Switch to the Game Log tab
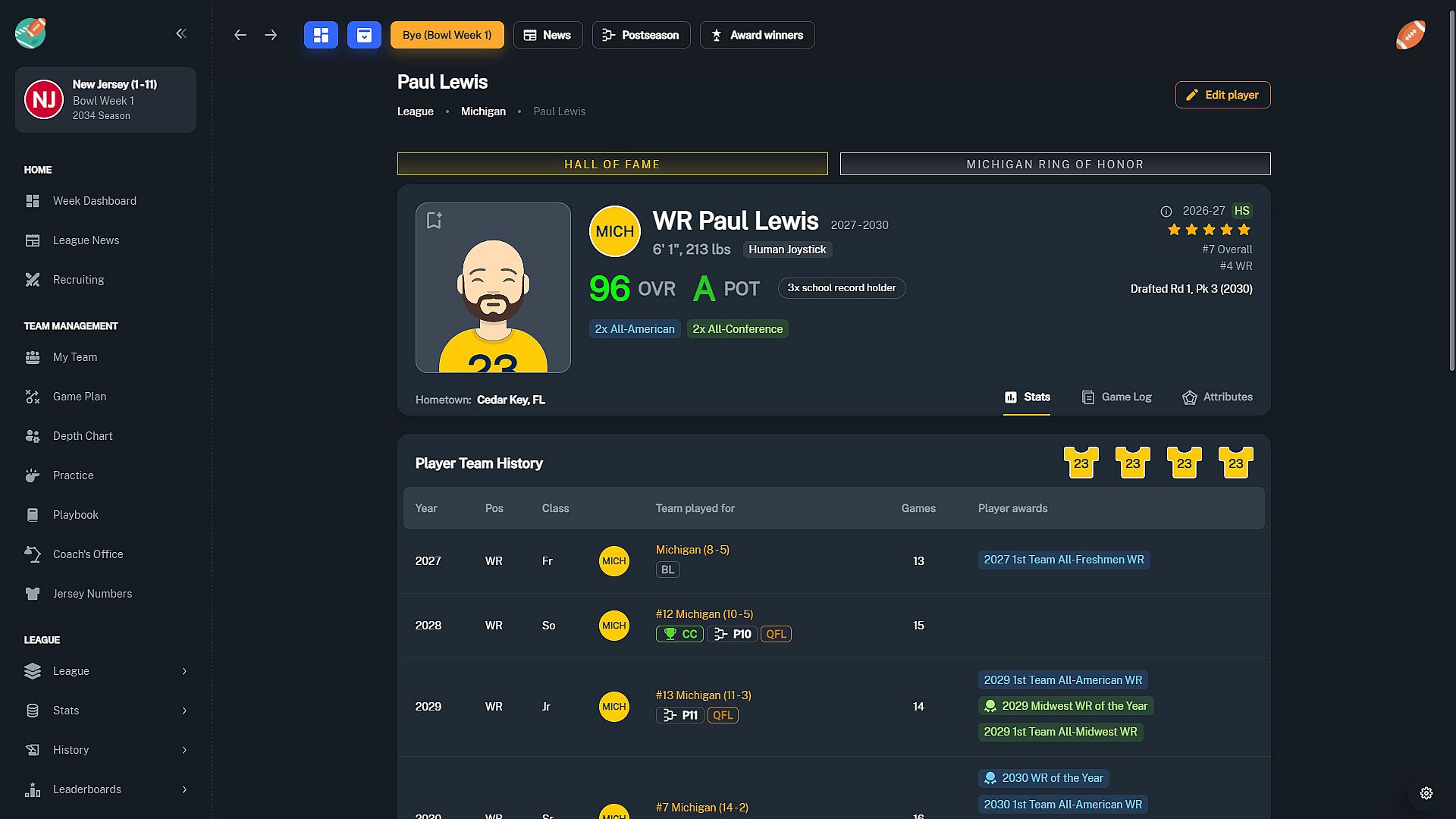The width and height of the screenshot is (1456, 819). (x=1116, y=397)
